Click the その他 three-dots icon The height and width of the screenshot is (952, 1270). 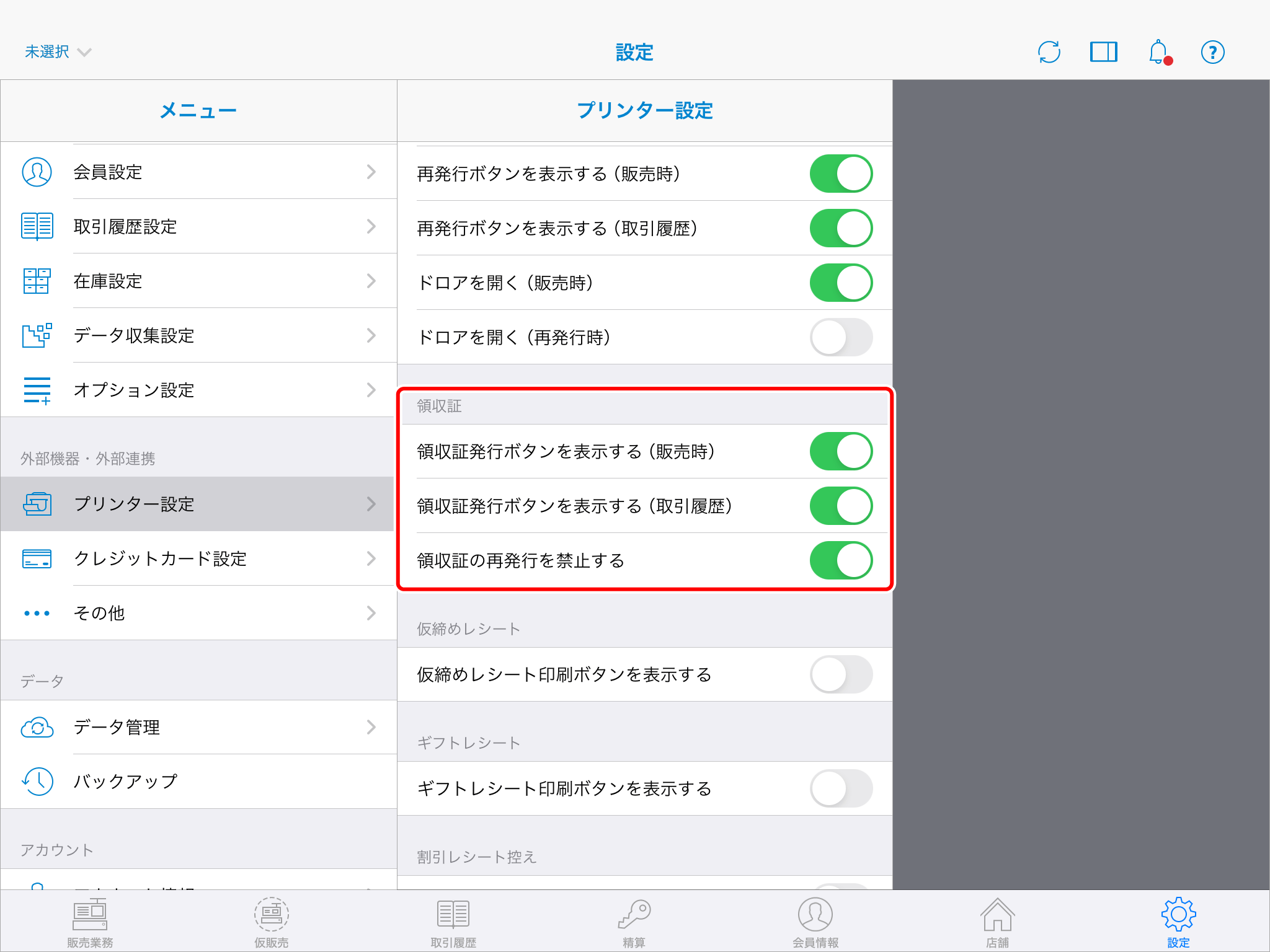pyautogui.click(x=37, y=613)
